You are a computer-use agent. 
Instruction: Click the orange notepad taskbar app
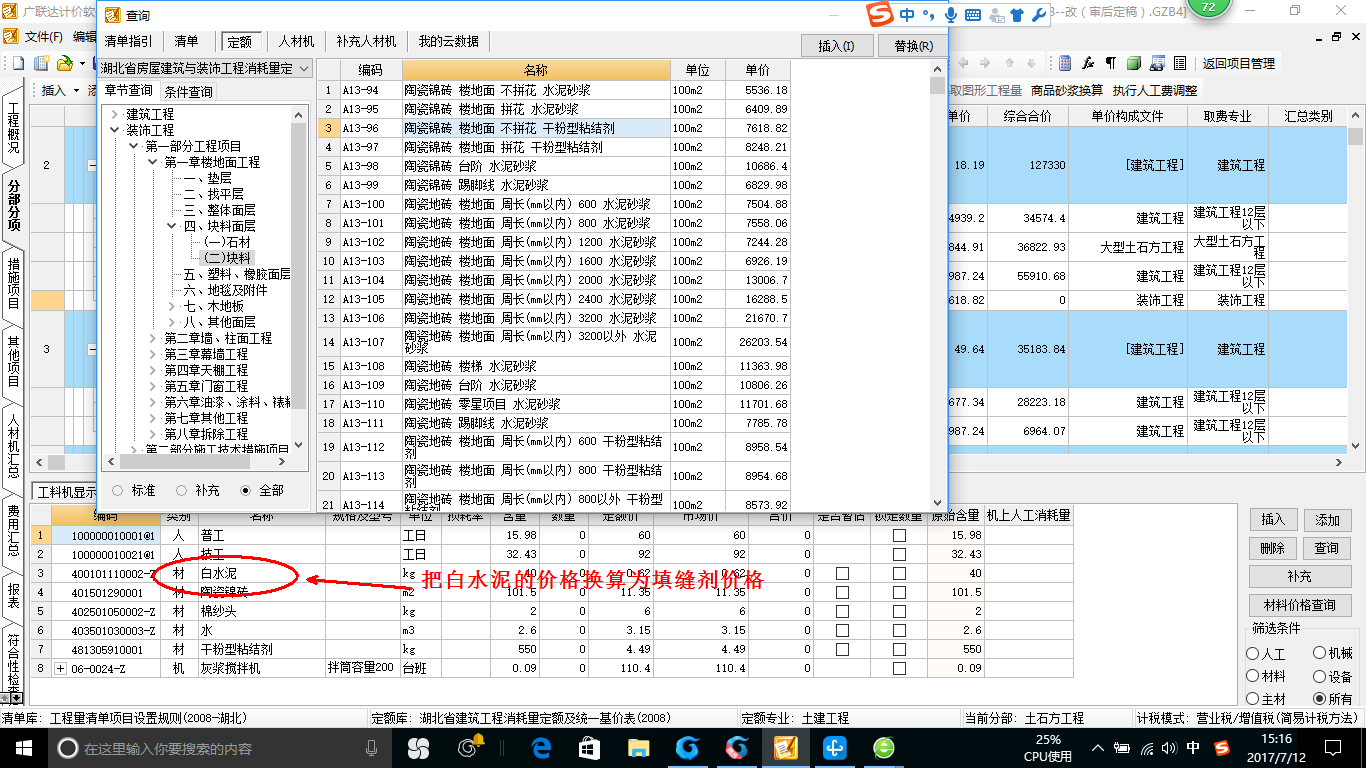785,747
